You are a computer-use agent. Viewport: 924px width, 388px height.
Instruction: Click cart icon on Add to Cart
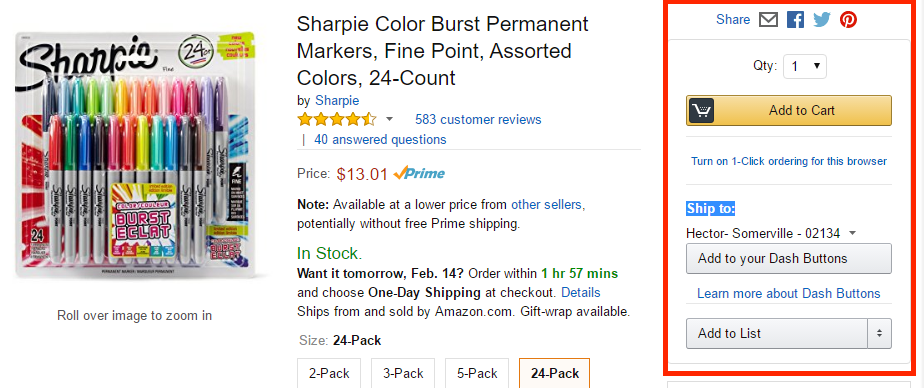[701, 110]
